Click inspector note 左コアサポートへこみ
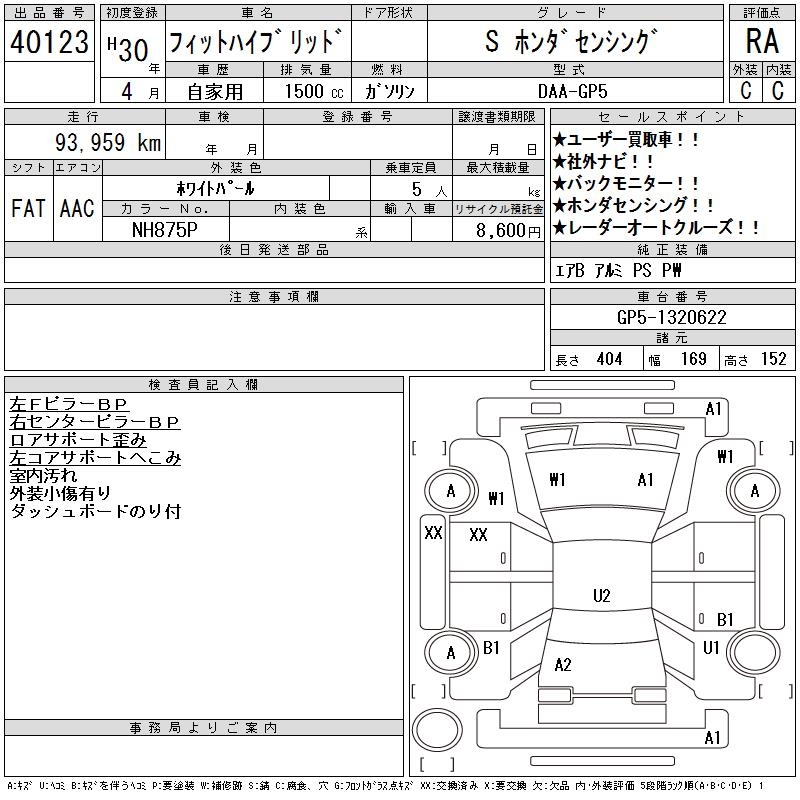The height and width of the screenshot is (800, 800). (x=95, y=458)
